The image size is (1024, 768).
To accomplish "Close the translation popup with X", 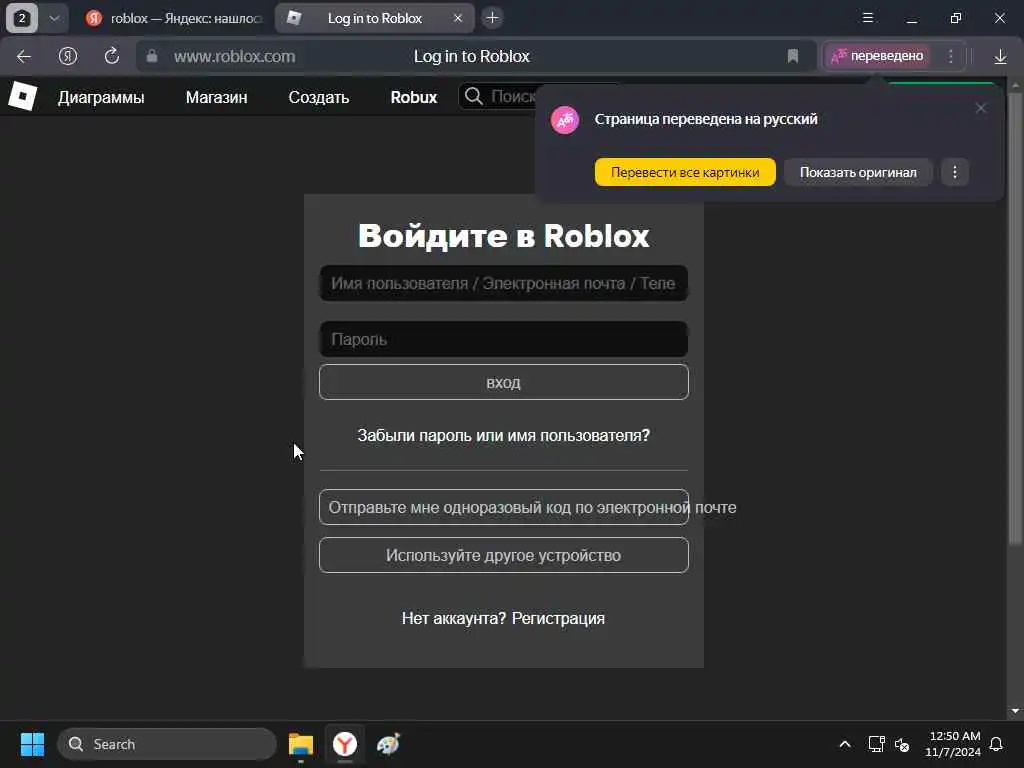I will pyautogui.click(x=980, y=108).
